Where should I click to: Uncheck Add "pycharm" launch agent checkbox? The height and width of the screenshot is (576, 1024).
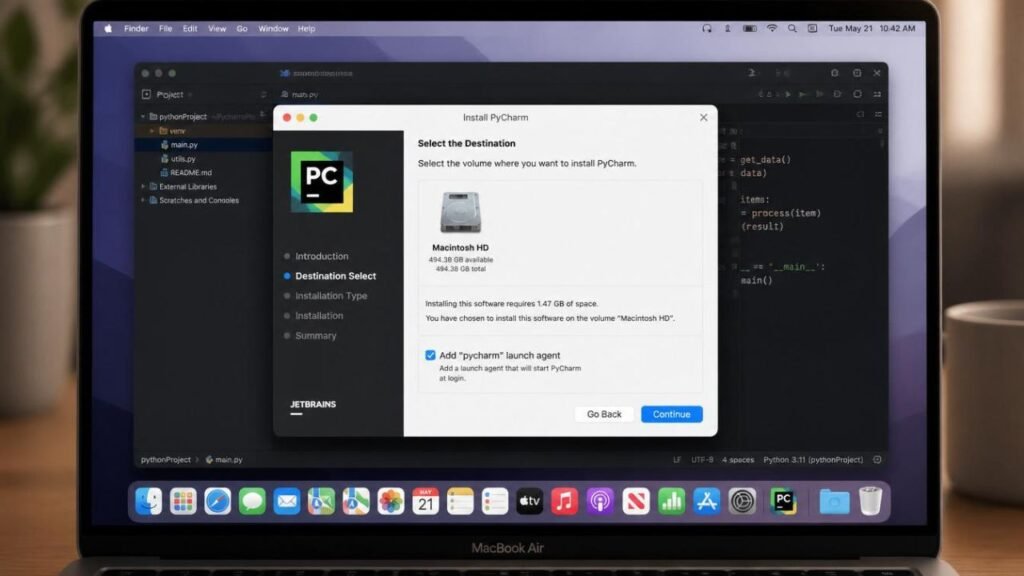click(430, 355)
